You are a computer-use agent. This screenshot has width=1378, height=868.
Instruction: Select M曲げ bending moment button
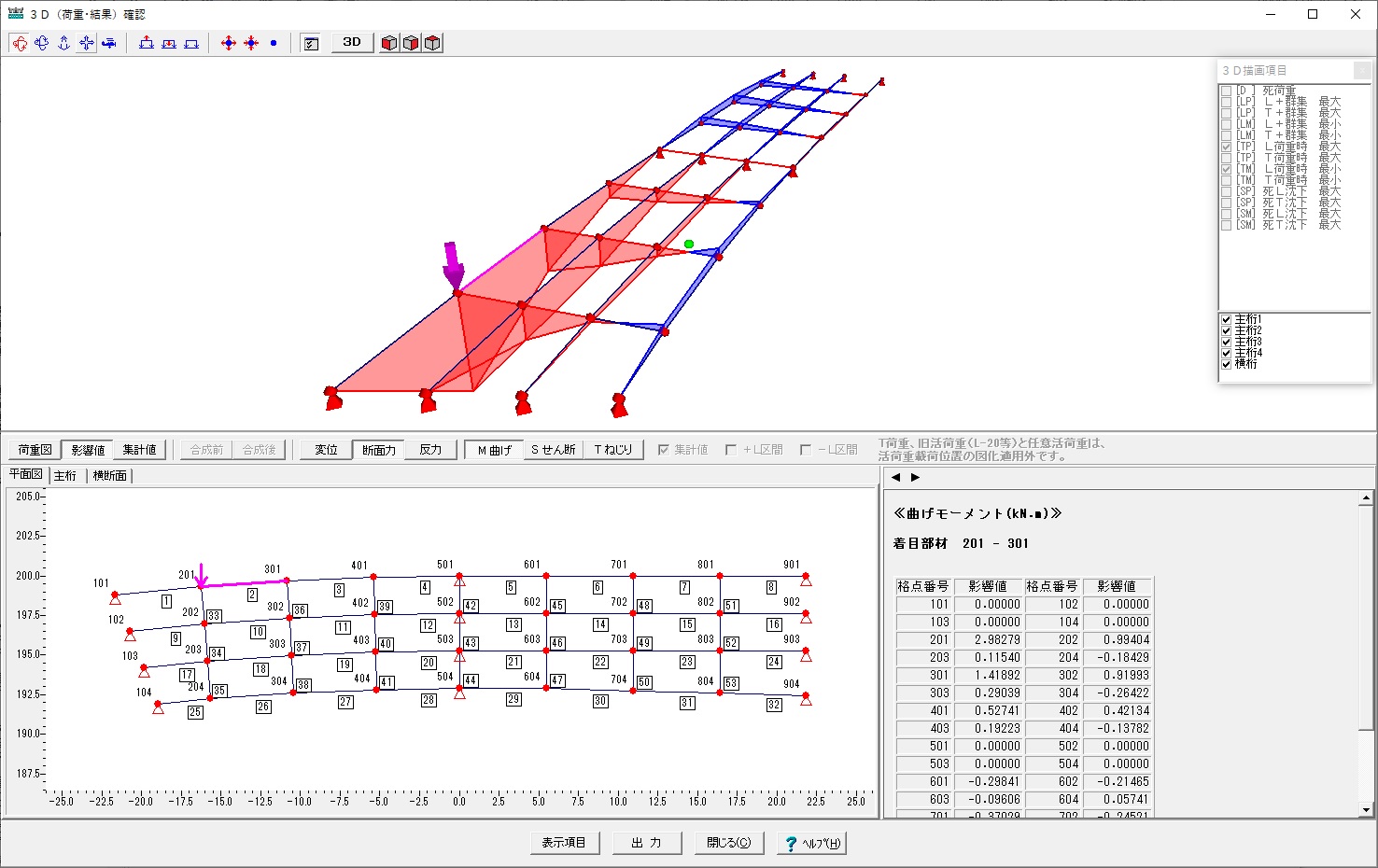tap(494, 450)
